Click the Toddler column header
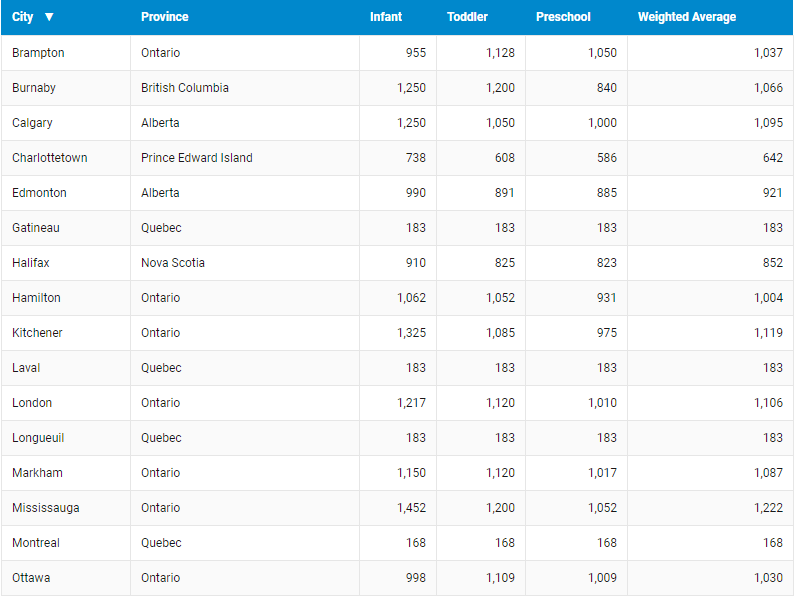Screen dimensions: 795x596 coord(468,17)
